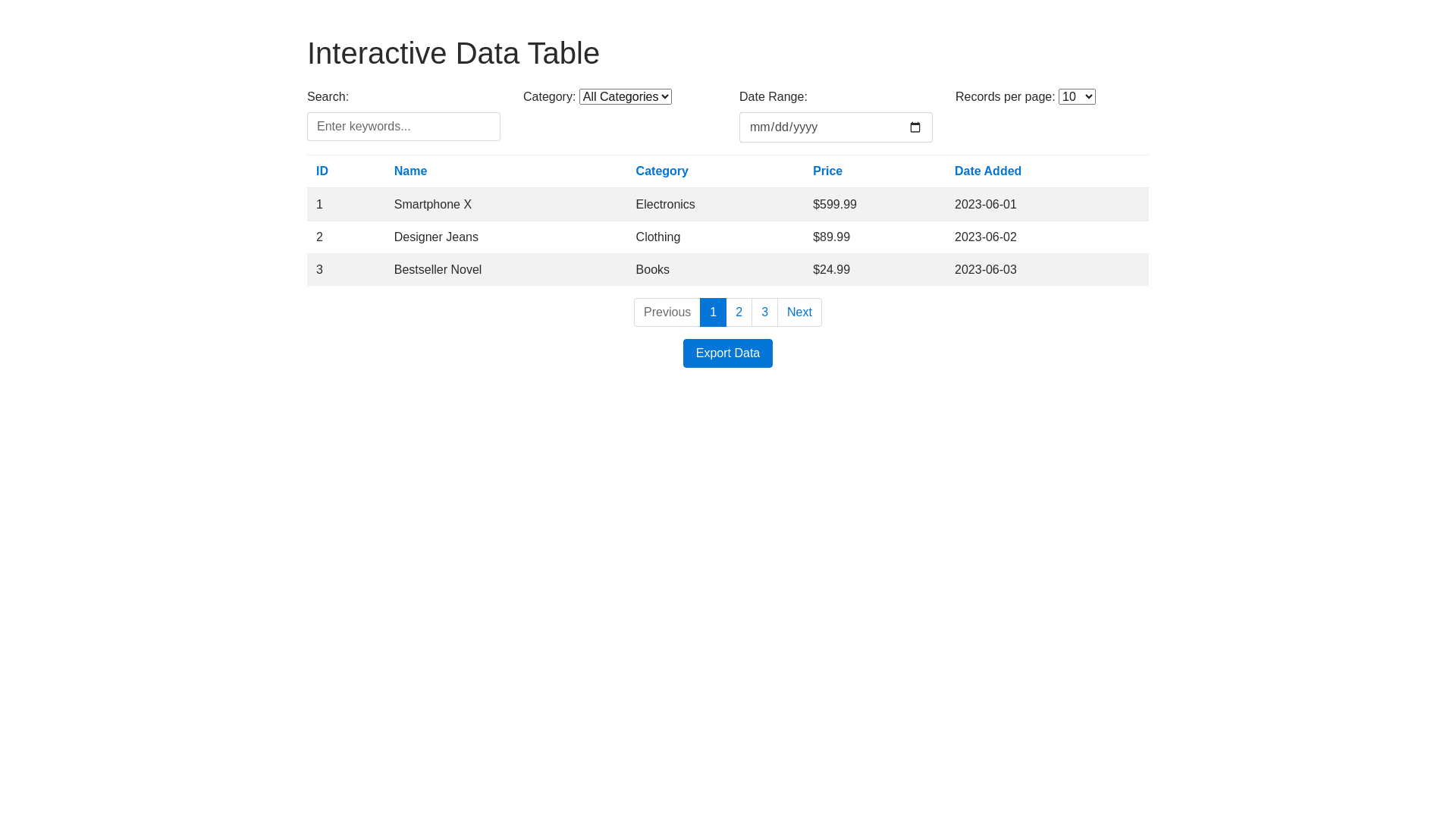Select active pagination page 1
The height and width of the screenshot is (819, 1456).
(x=713, y=312)
